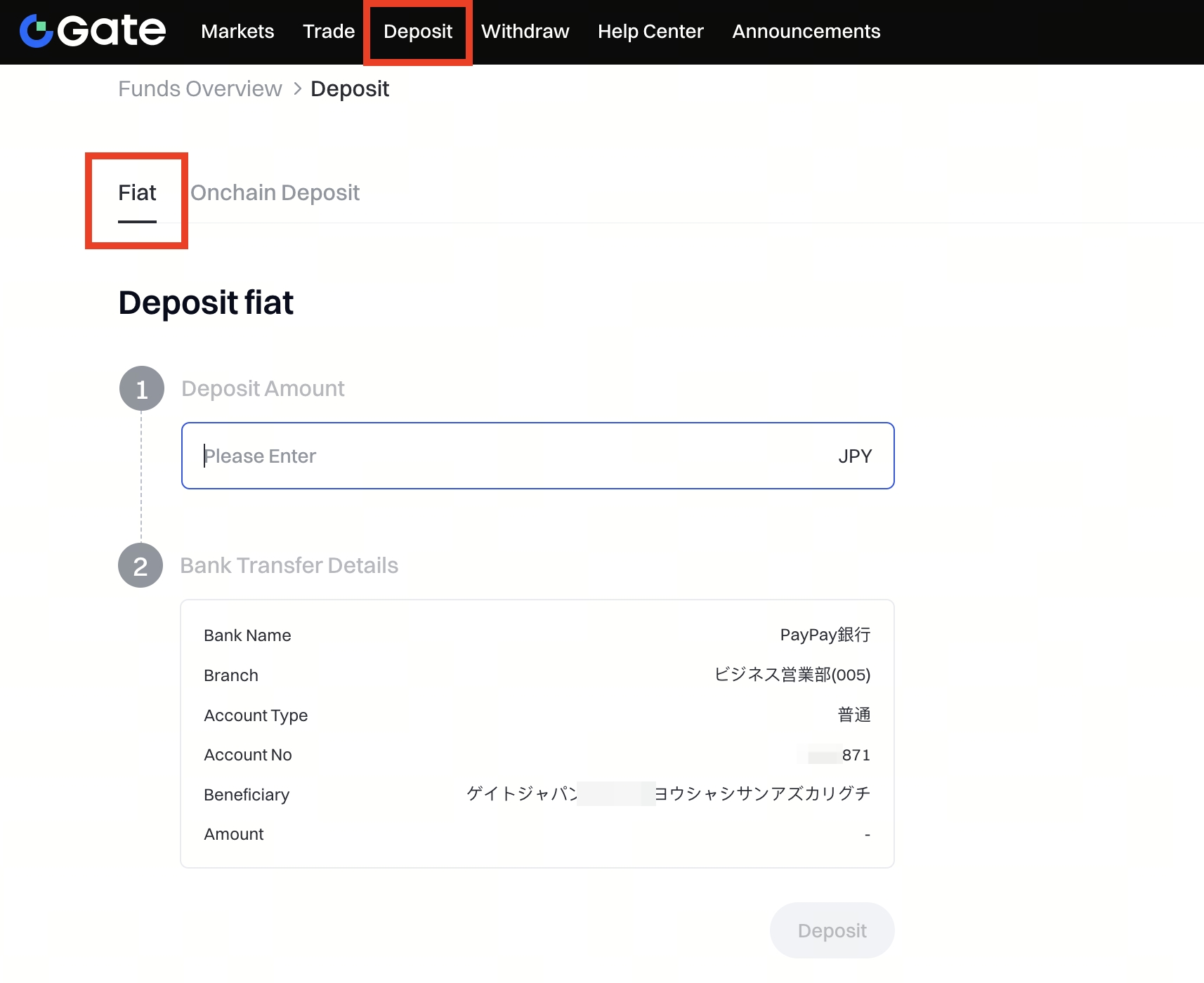Click the JPY currency label
1204x983 pixels.
854,456
